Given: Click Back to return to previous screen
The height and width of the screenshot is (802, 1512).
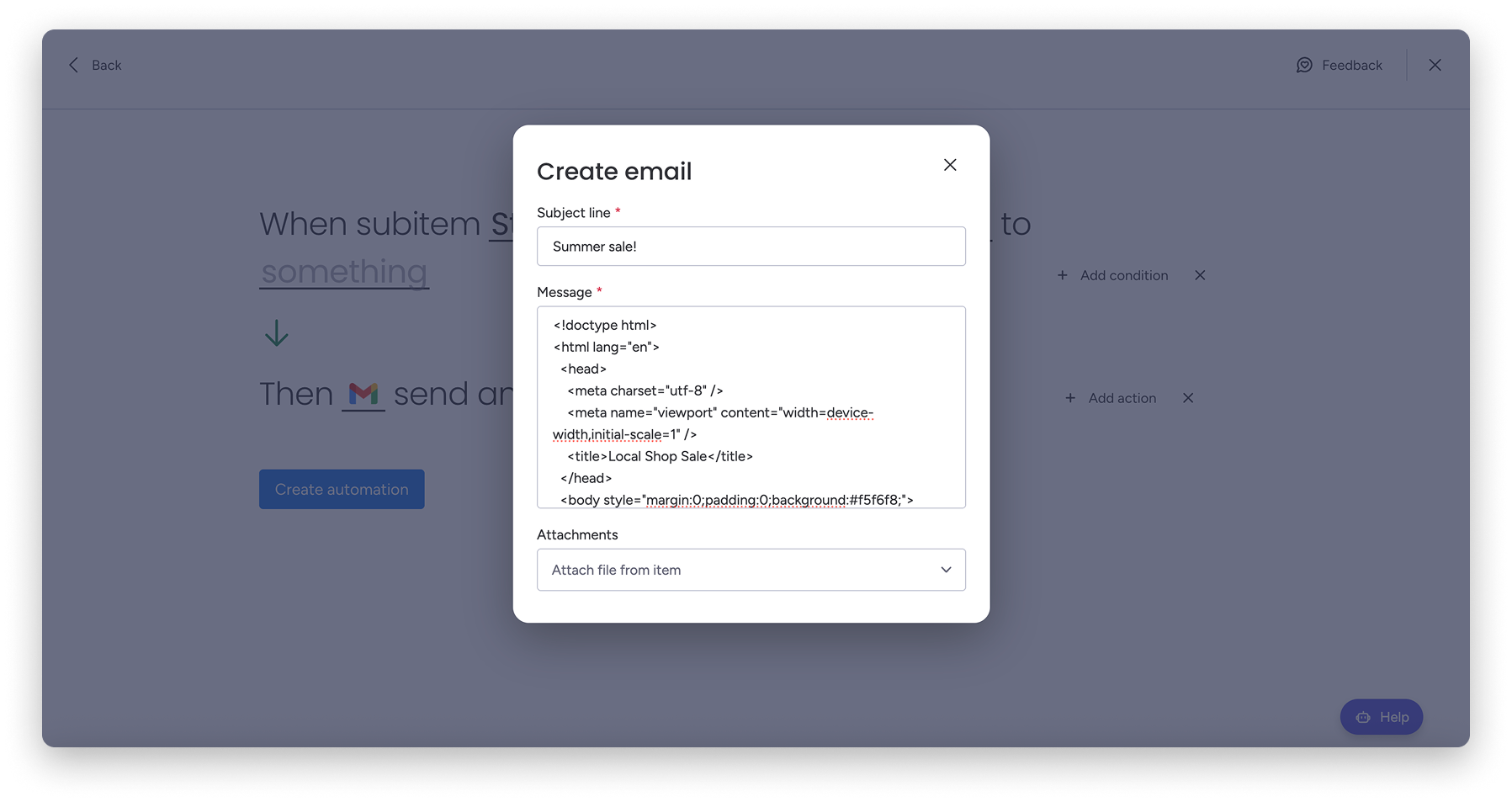Looking at the screenshot, I should tap(106, 65).
